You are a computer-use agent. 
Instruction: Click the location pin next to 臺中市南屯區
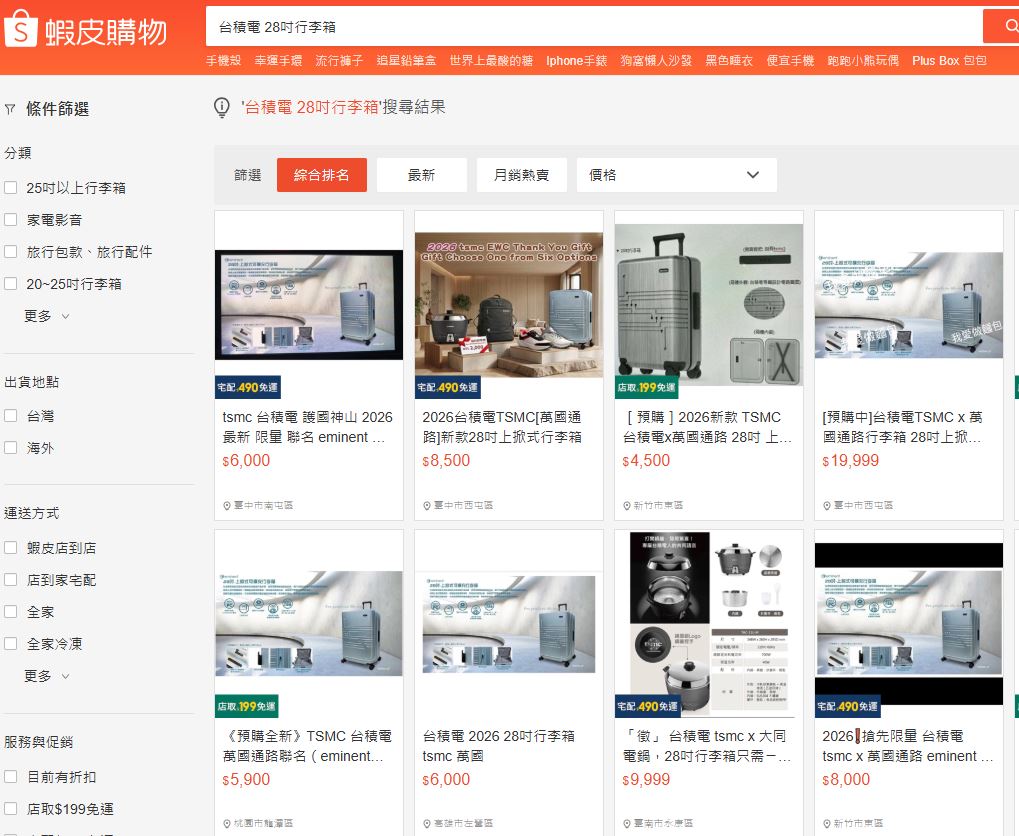coord(225,505)
